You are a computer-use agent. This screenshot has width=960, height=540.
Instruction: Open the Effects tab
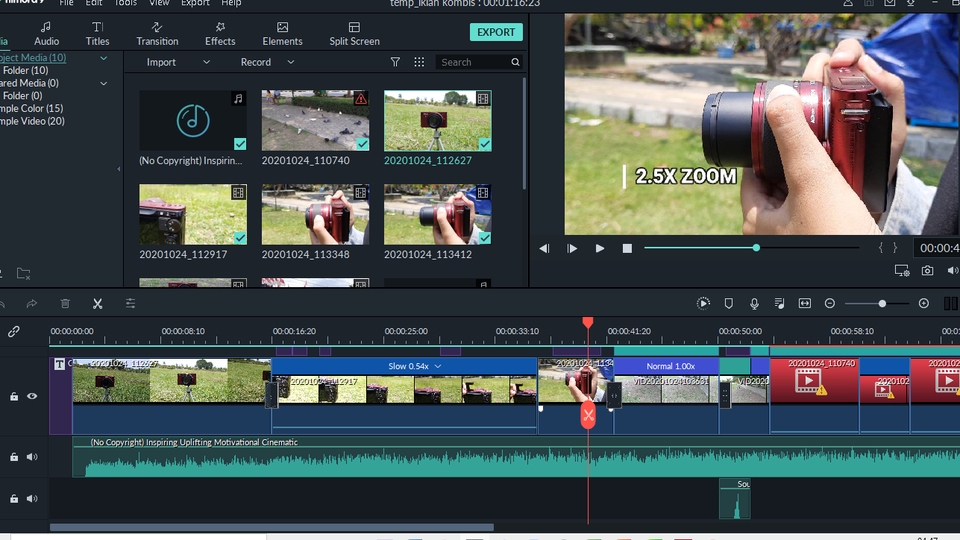[x=220, y=34]
